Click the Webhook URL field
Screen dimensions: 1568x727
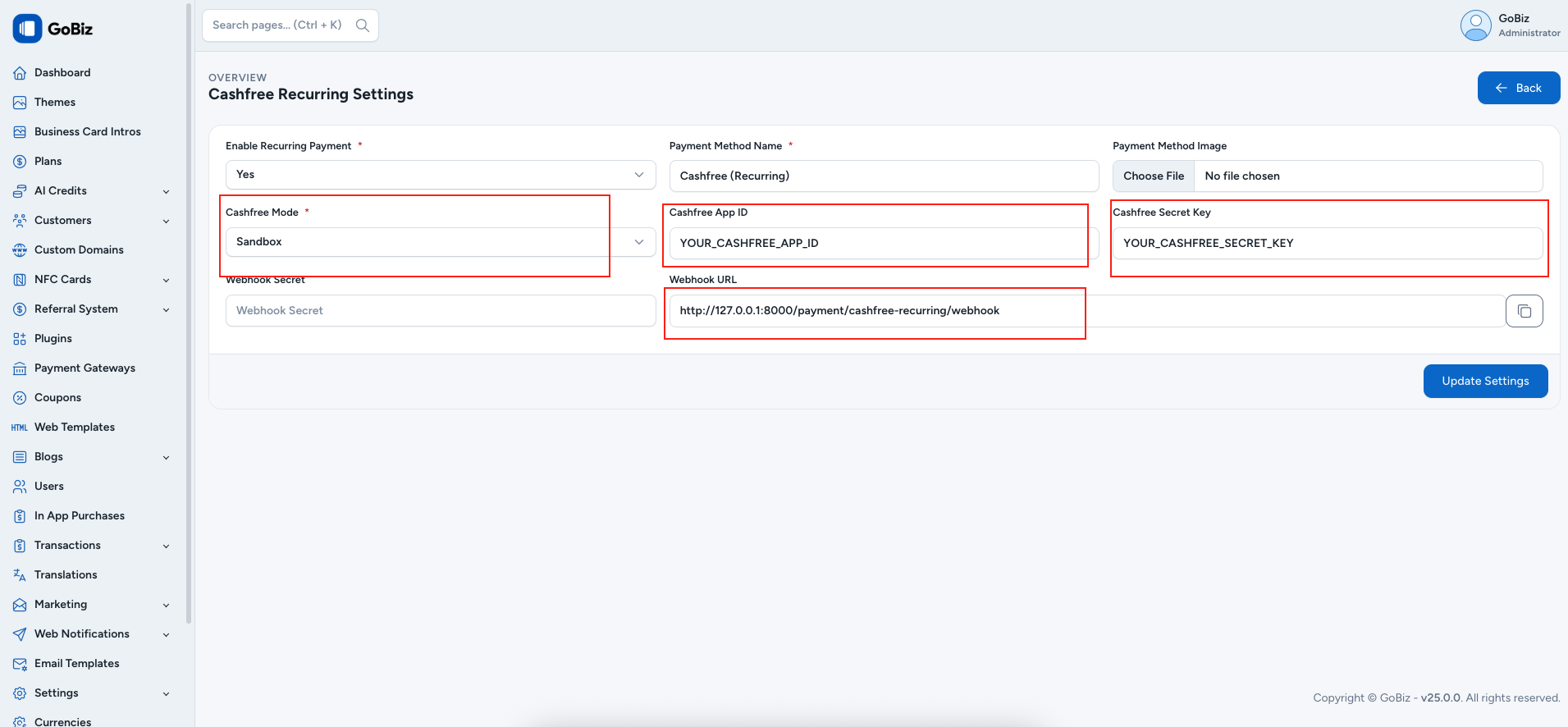tap(1087, 311)
